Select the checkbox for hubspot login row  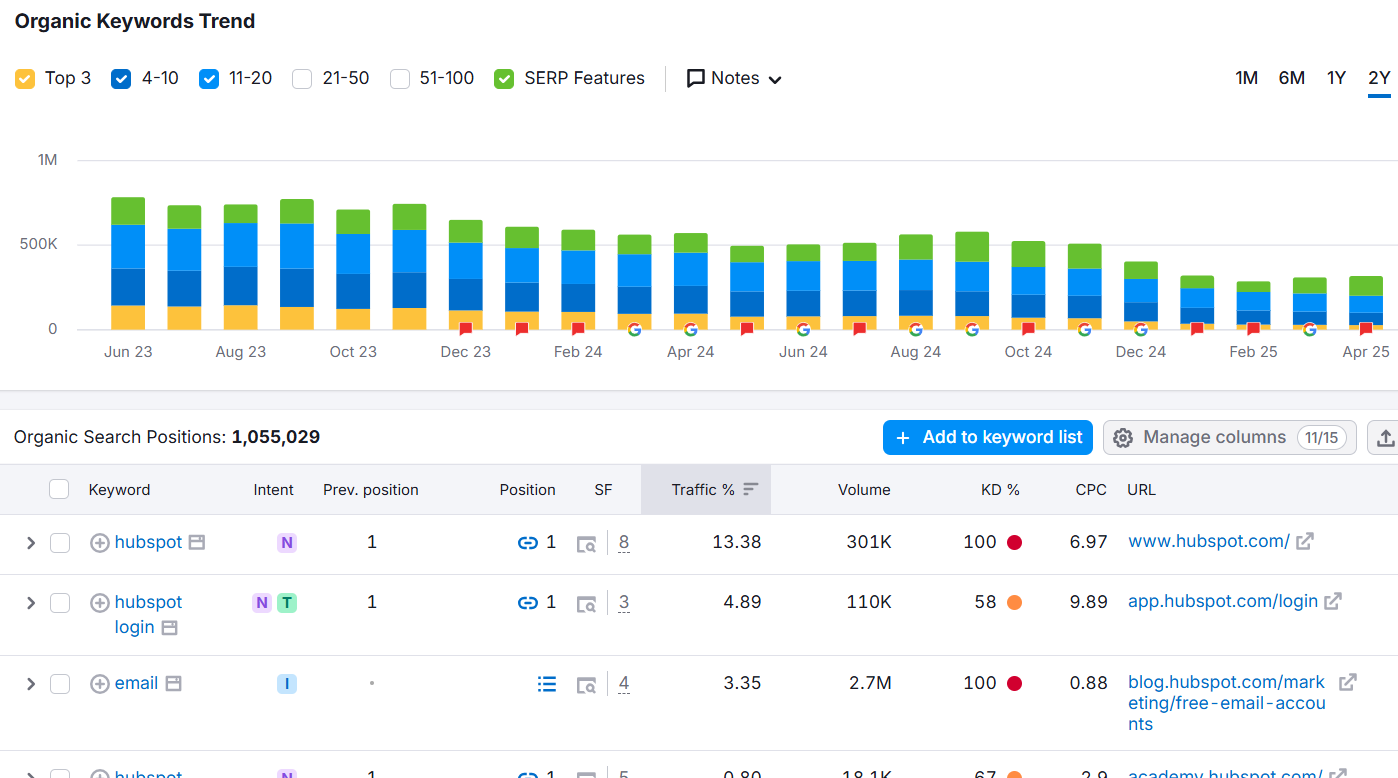pos(60,602)
